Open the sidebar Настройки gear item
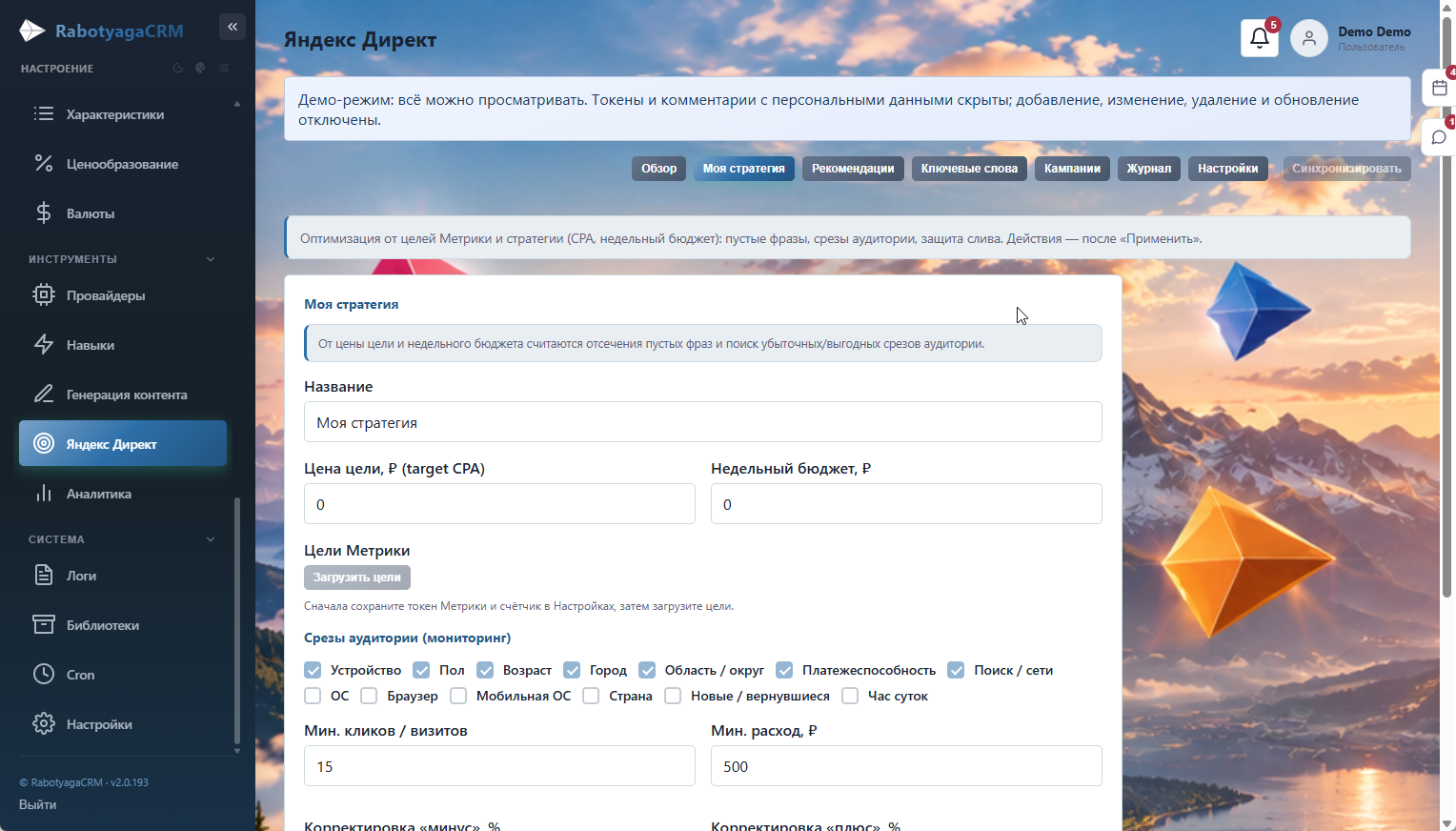Viewport: 1456px width, 831px height. (x=123, y=724)
